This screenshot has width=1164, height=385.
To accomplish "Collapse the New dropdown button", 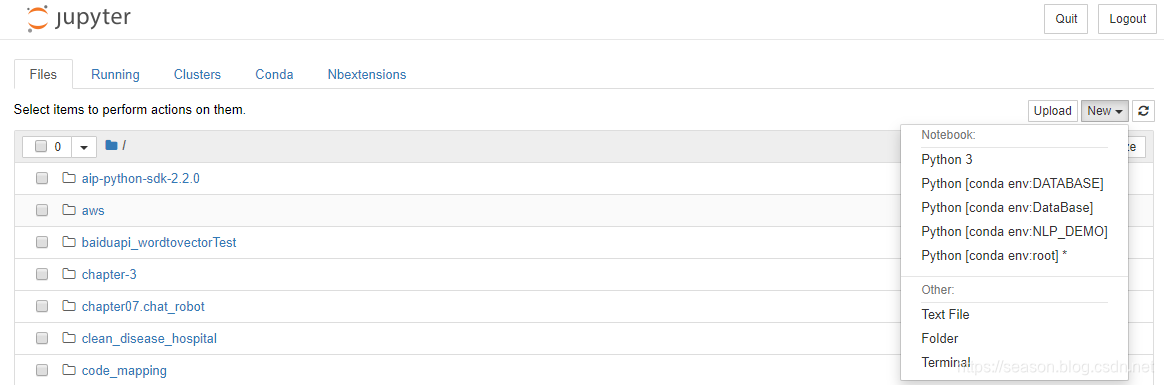I will point(1105,111).
